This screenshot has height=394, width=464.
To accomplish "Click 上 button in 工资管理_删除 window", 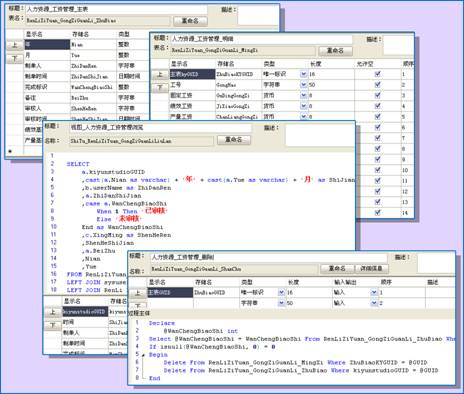I will coord(137,293).
